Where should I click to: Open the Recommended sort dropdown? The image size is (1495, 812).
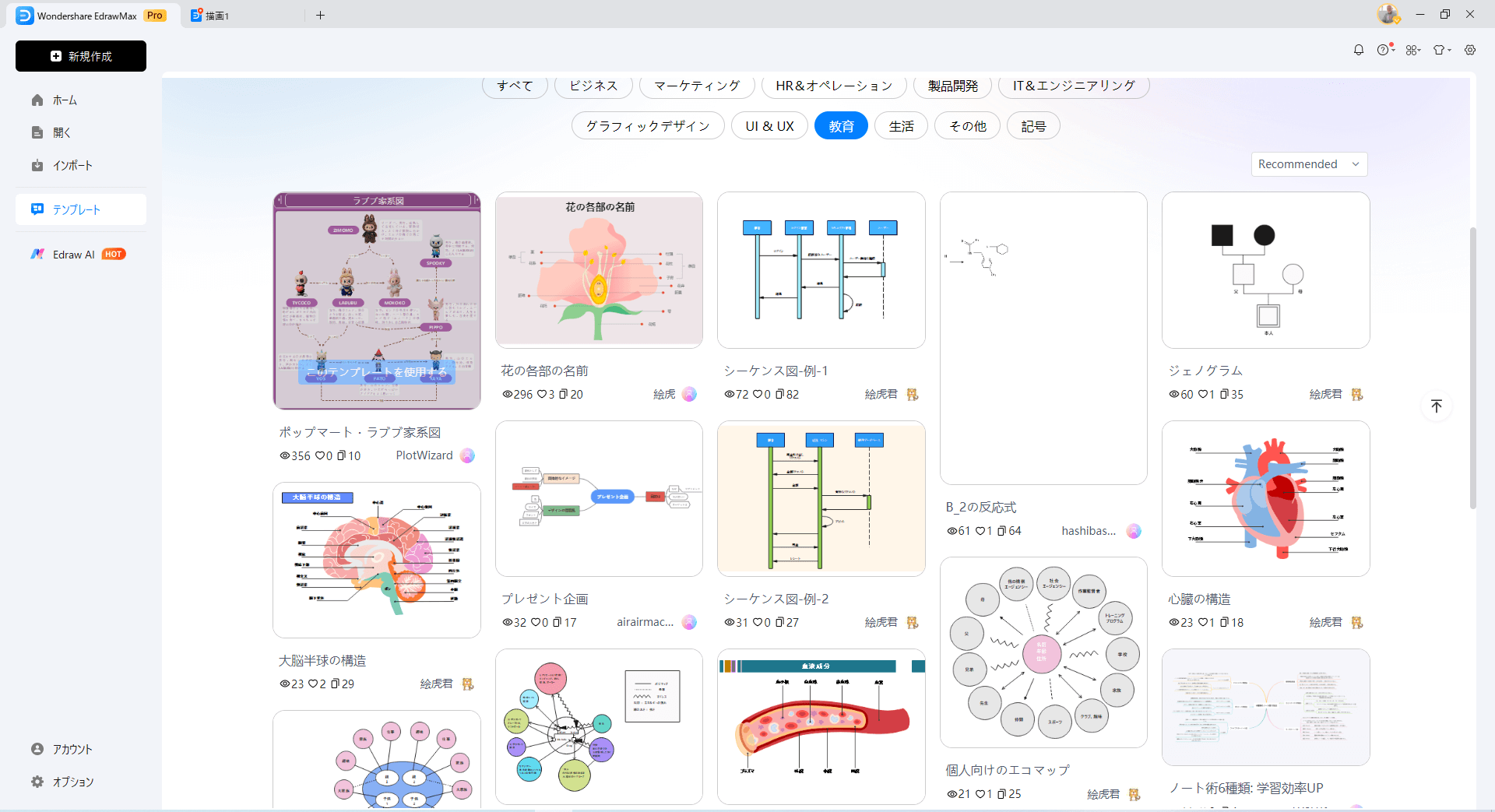click(1308, 163)
